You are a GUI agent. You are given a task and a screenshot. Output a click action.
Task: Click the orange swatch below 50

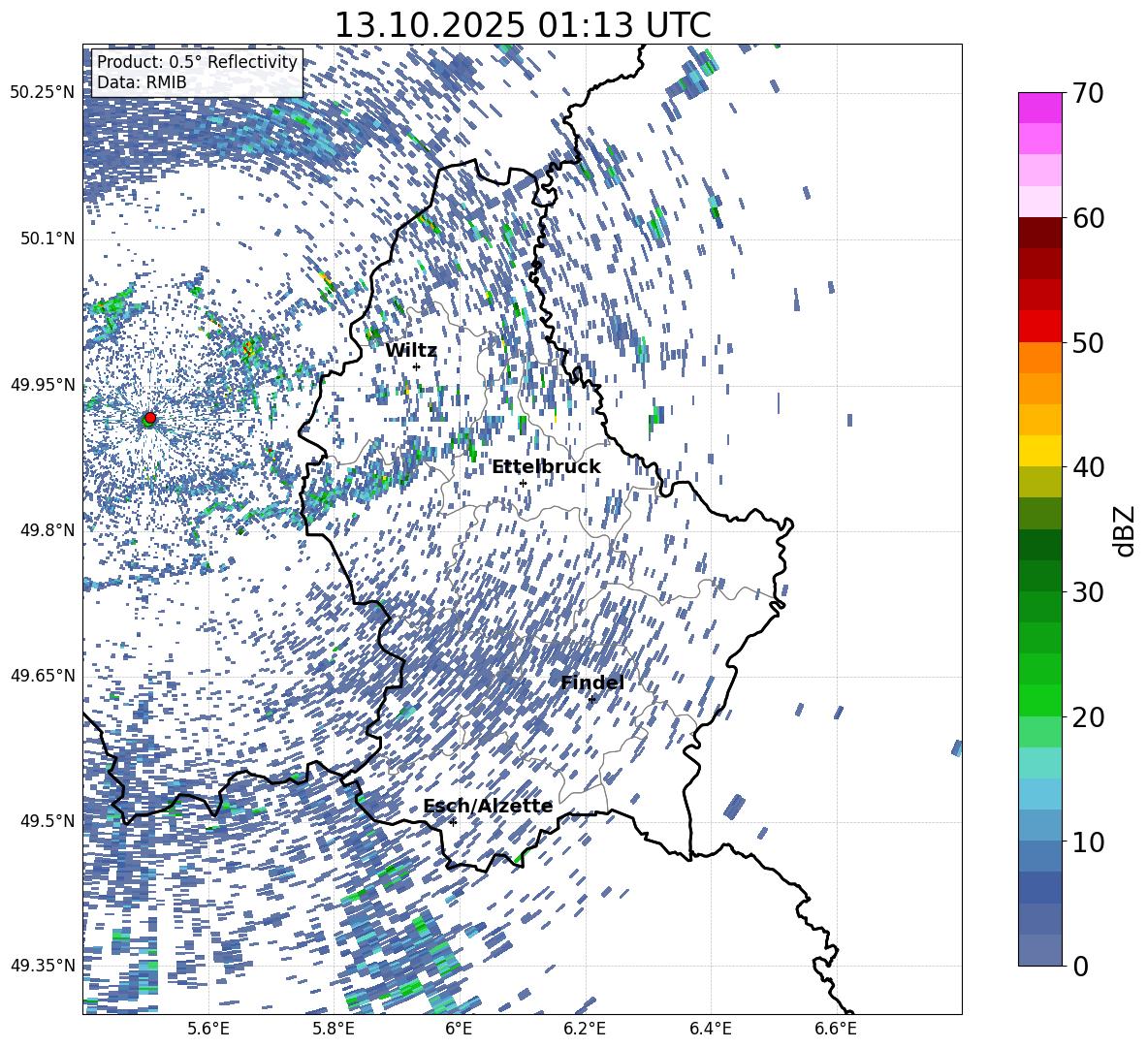1040,358
